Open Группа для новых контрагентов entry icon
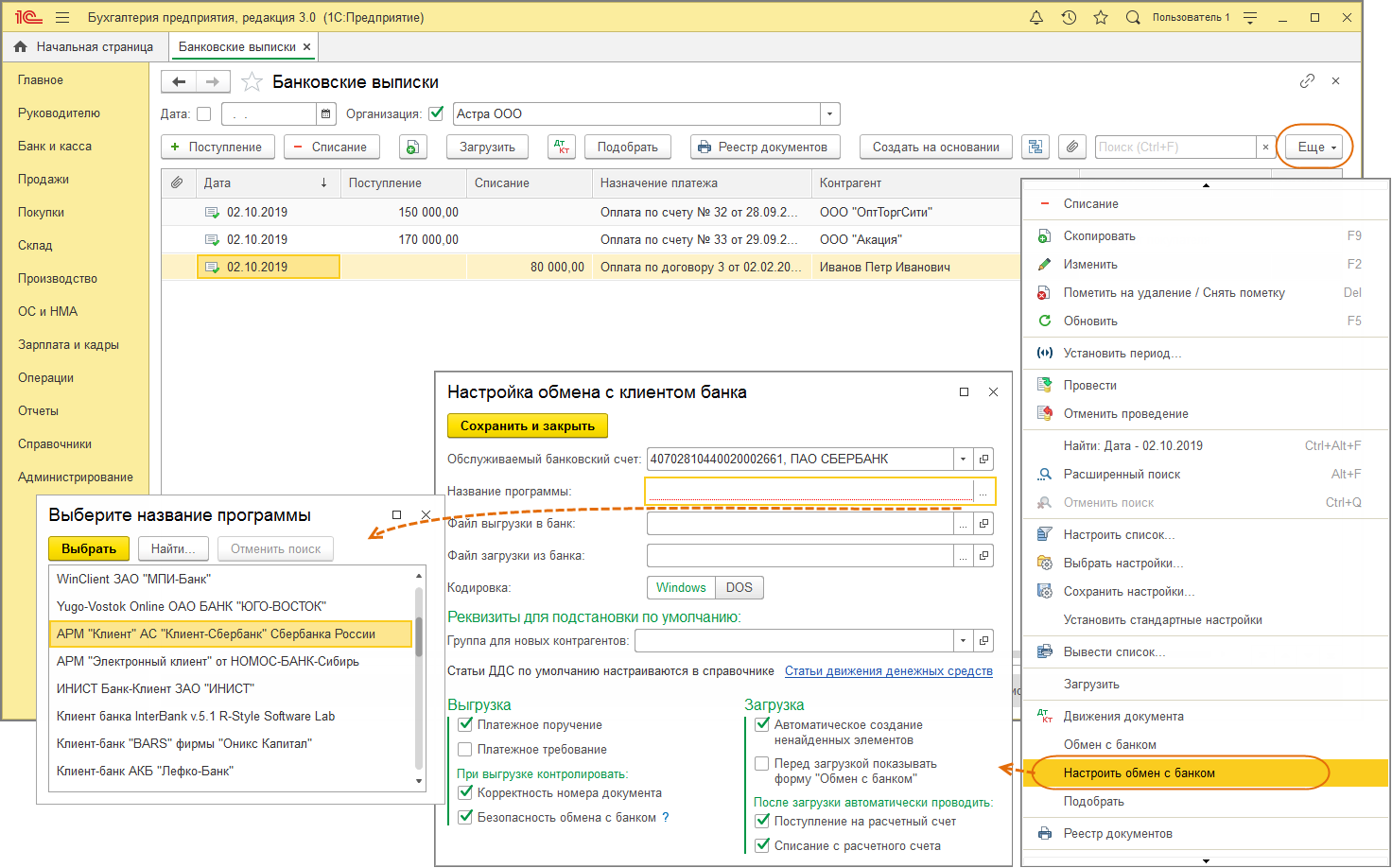The width and height of the screenshot is (1392, 868). (x=983, y=641)
